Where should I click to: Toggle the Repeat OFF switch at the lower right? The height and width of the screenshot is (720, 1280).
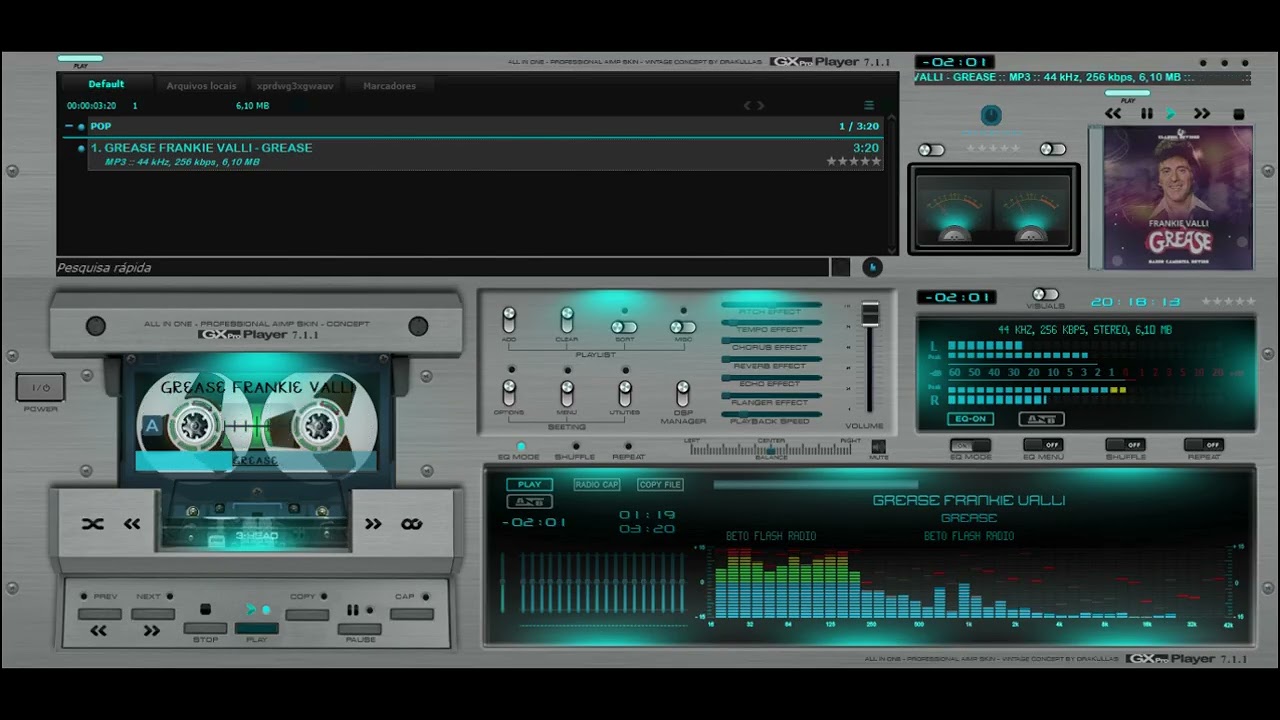[x=1204, y=445]
